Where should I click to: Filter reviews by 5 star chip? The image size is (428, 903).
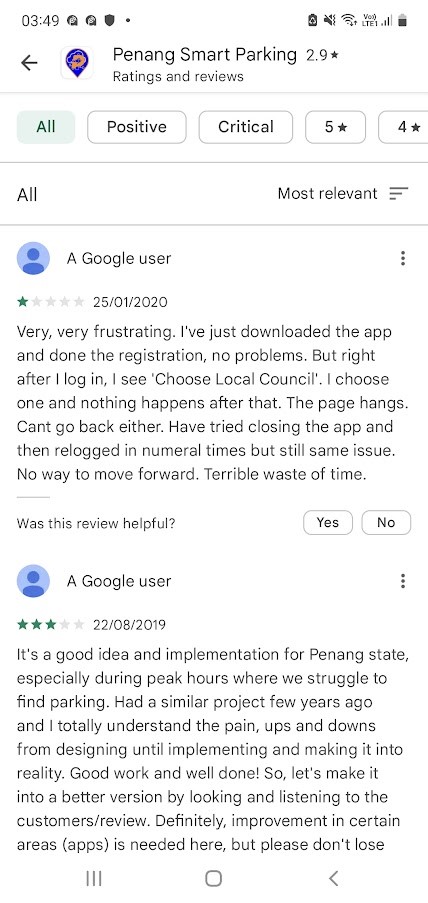tap(336, 127)
